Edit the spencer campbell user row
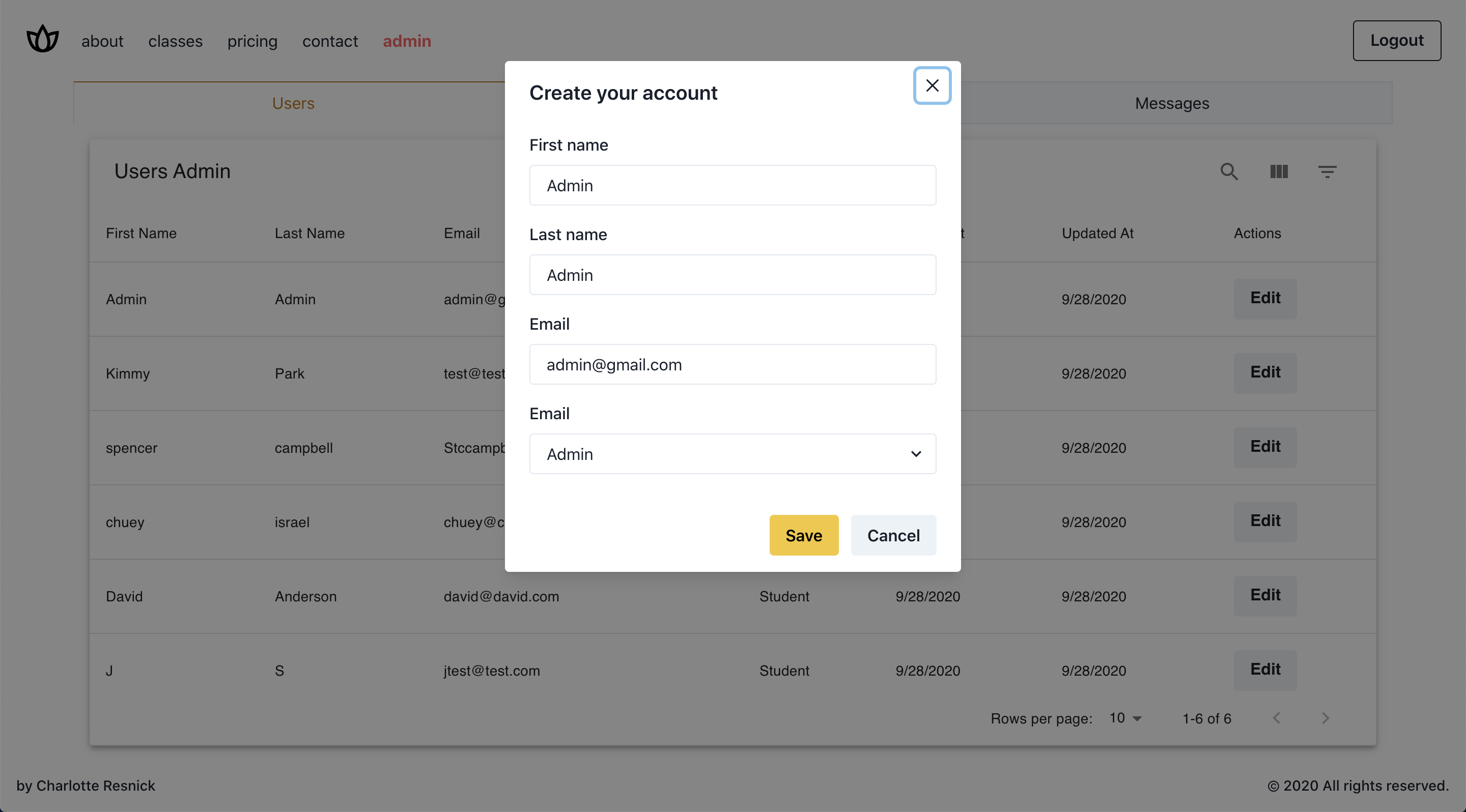The height and width of the screenshot is (812, 1466). 1265,448
